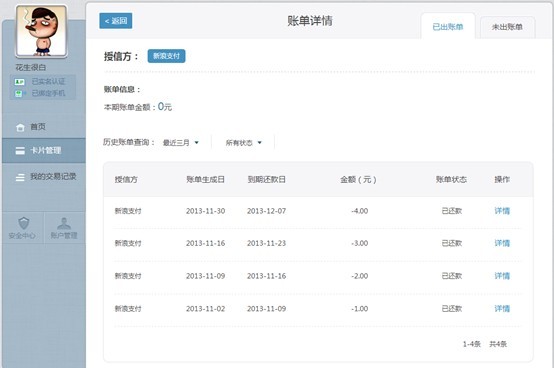Click the 操作 column header
This screenshot has width=554, height=368.
click(x=502, y=179)
